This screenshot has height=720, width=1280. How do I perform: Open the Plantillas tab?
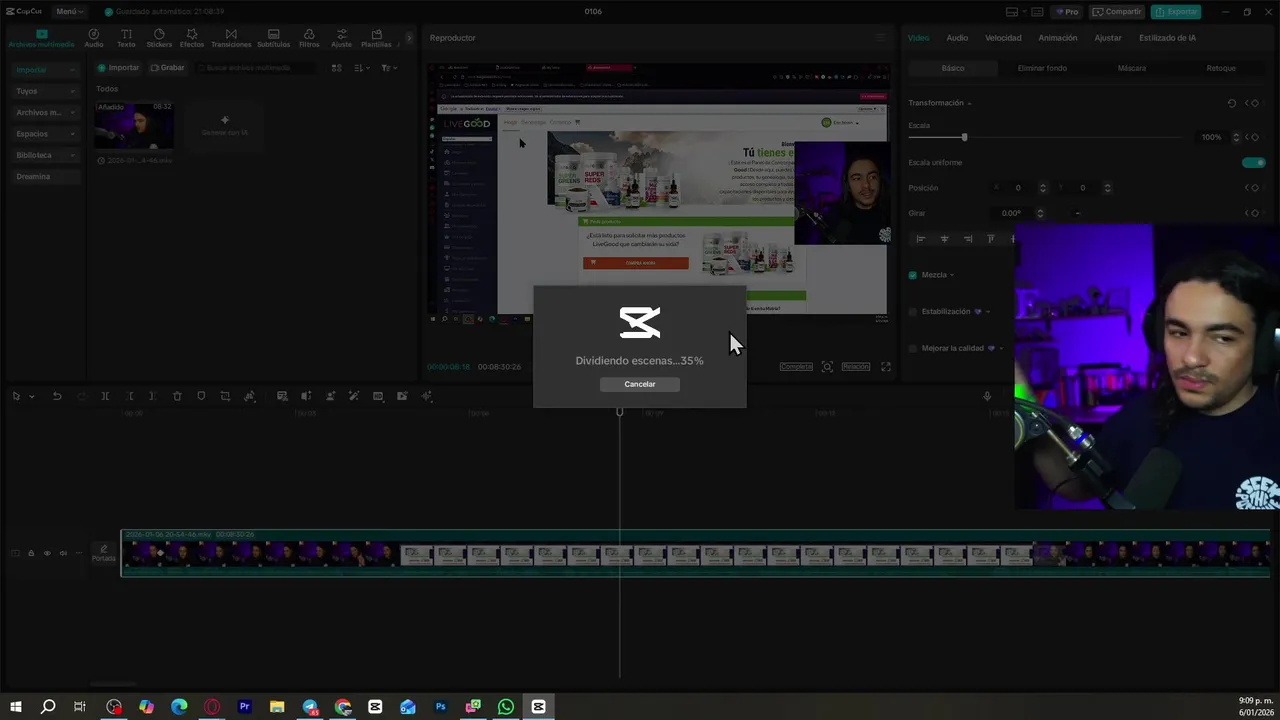point(376,38)
